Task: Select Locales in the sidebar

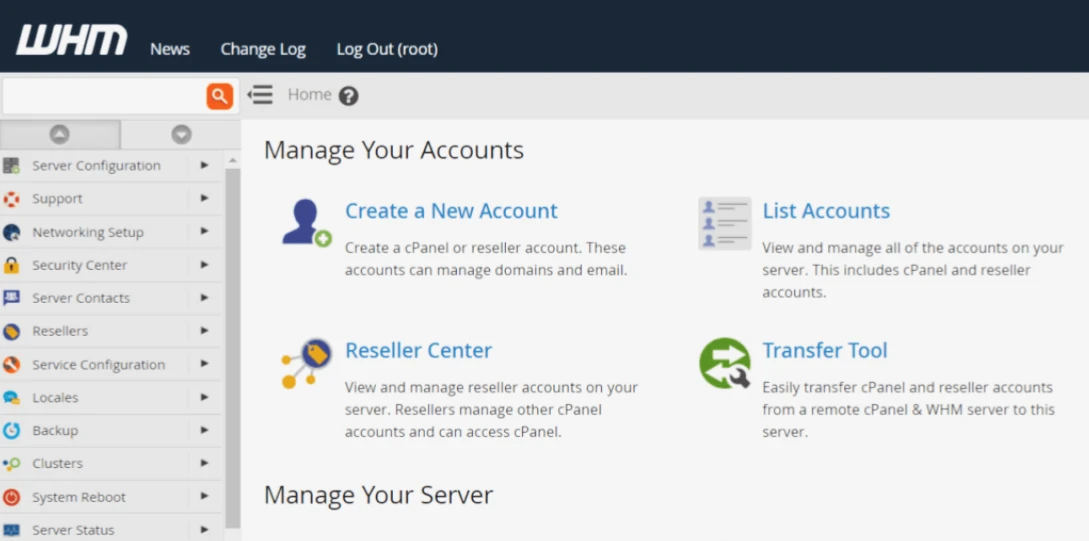Action: click(55, 398)
